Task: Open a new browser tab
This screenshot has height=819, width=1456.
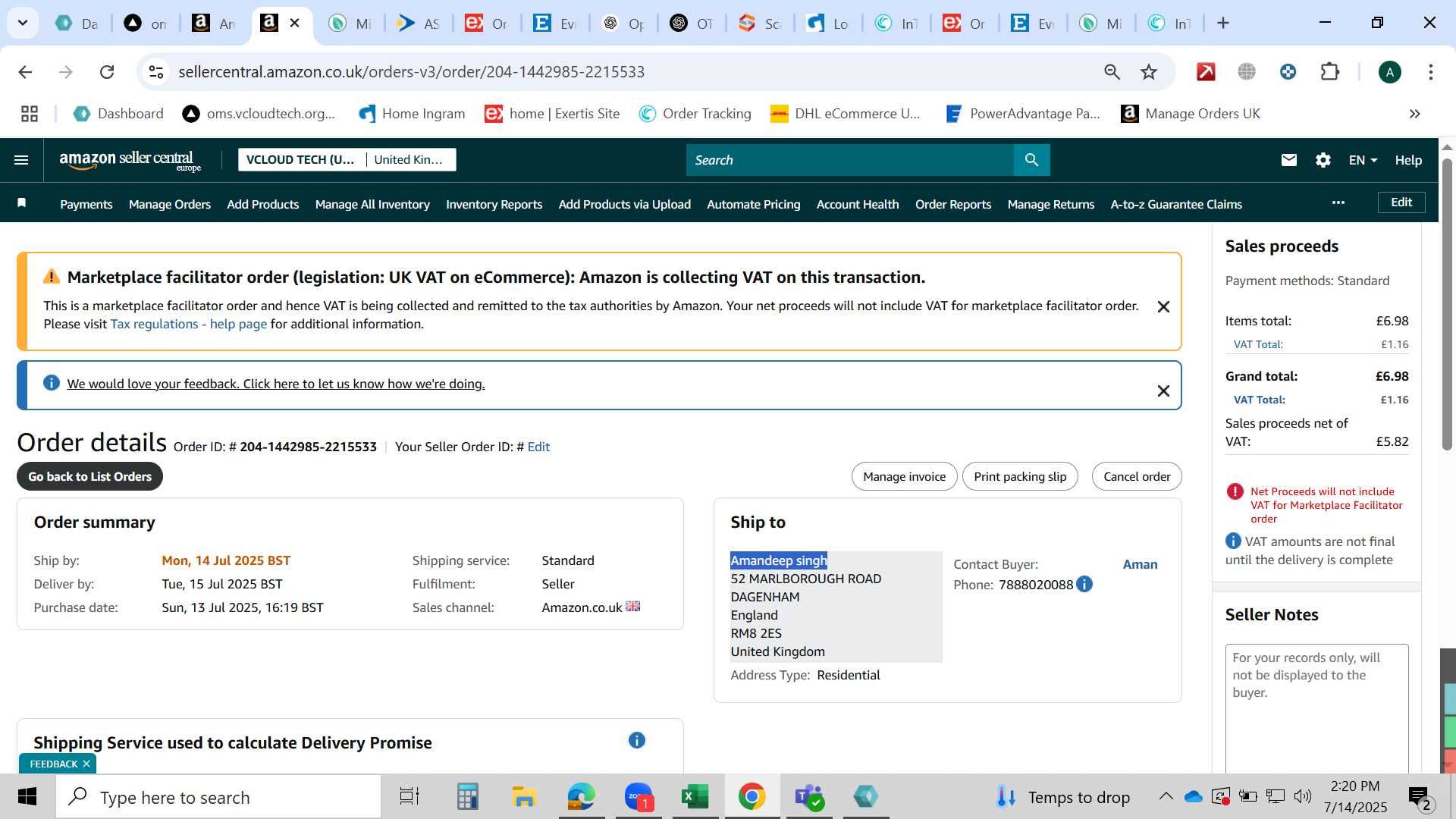Action: [x=1222, y=24]
